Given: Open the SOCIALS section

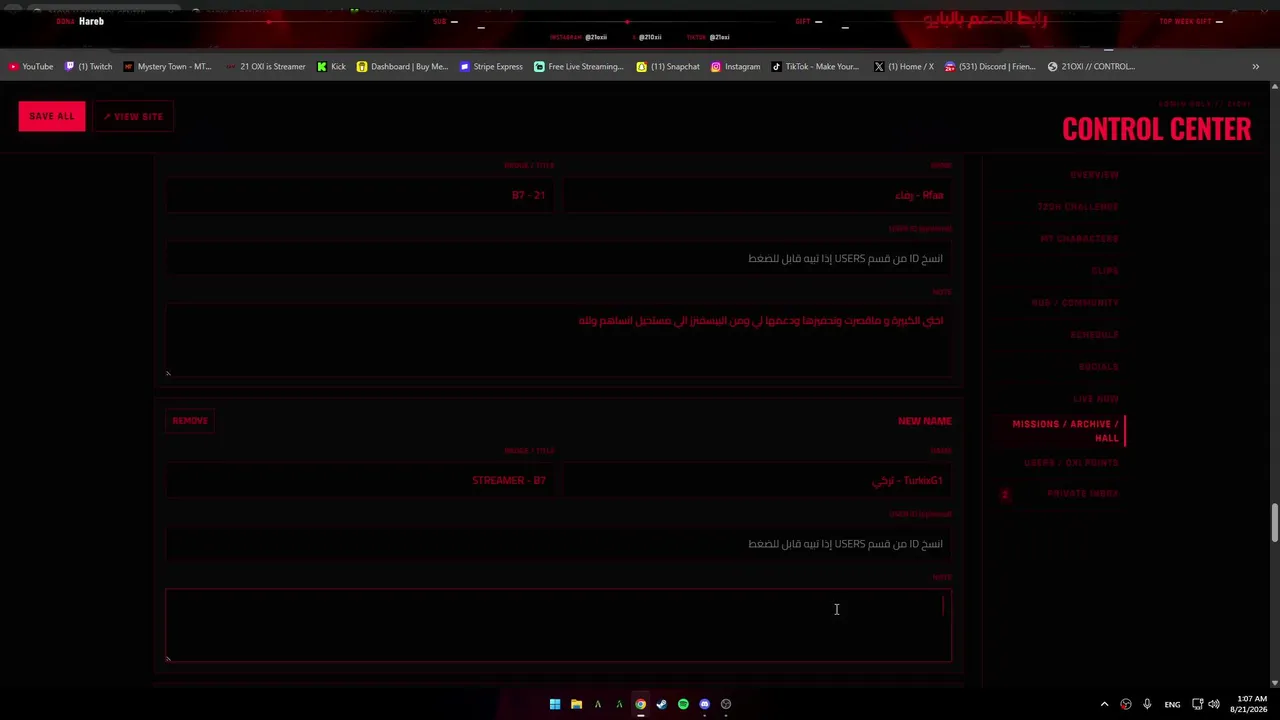Looking at the screenshot, I should pos(1099,367).
